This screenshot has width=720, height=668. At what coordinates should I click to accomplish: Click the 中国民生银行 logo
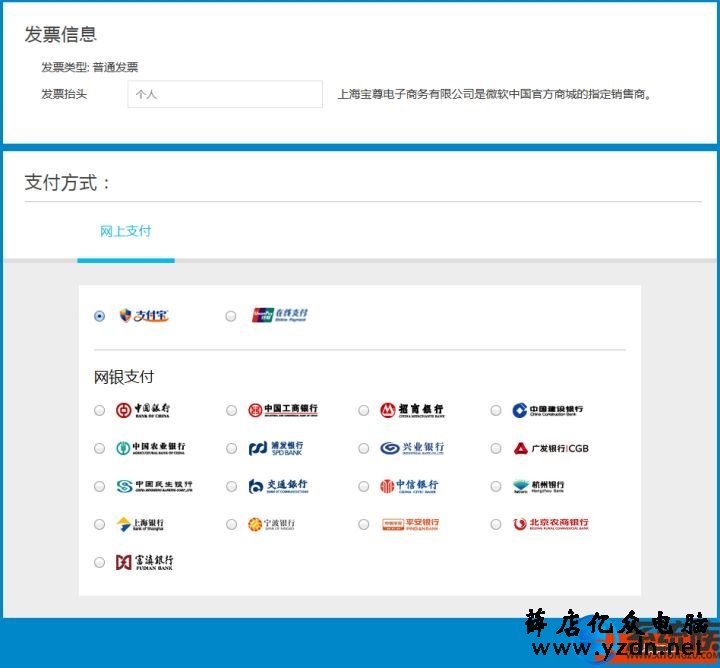coord(154,486)
